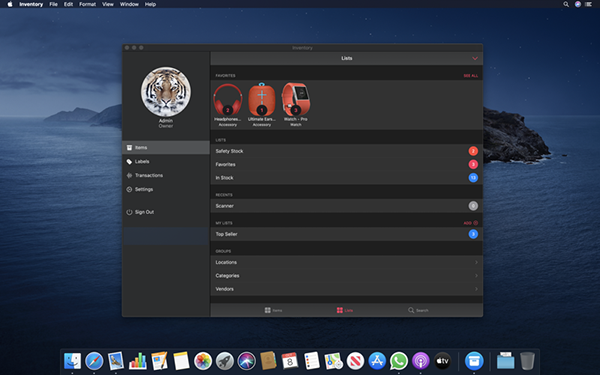Open Apple TV from the Dock
This screenshot has width=600, height=375.
pyautogui.click(x=442, y=361)
